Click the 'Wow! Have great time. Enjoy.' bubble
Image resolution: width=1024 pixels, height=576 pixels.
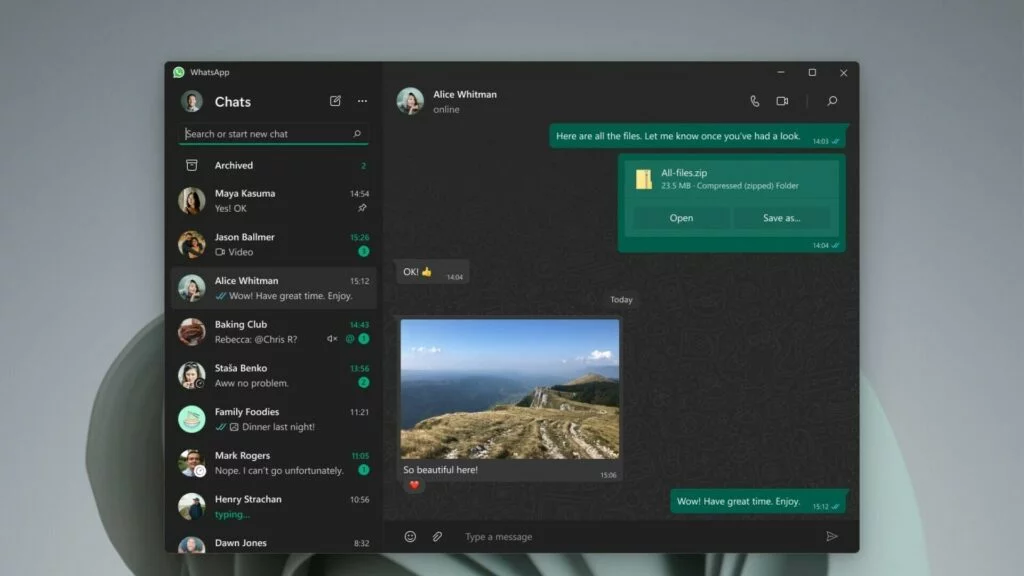(x=758, y=502)
